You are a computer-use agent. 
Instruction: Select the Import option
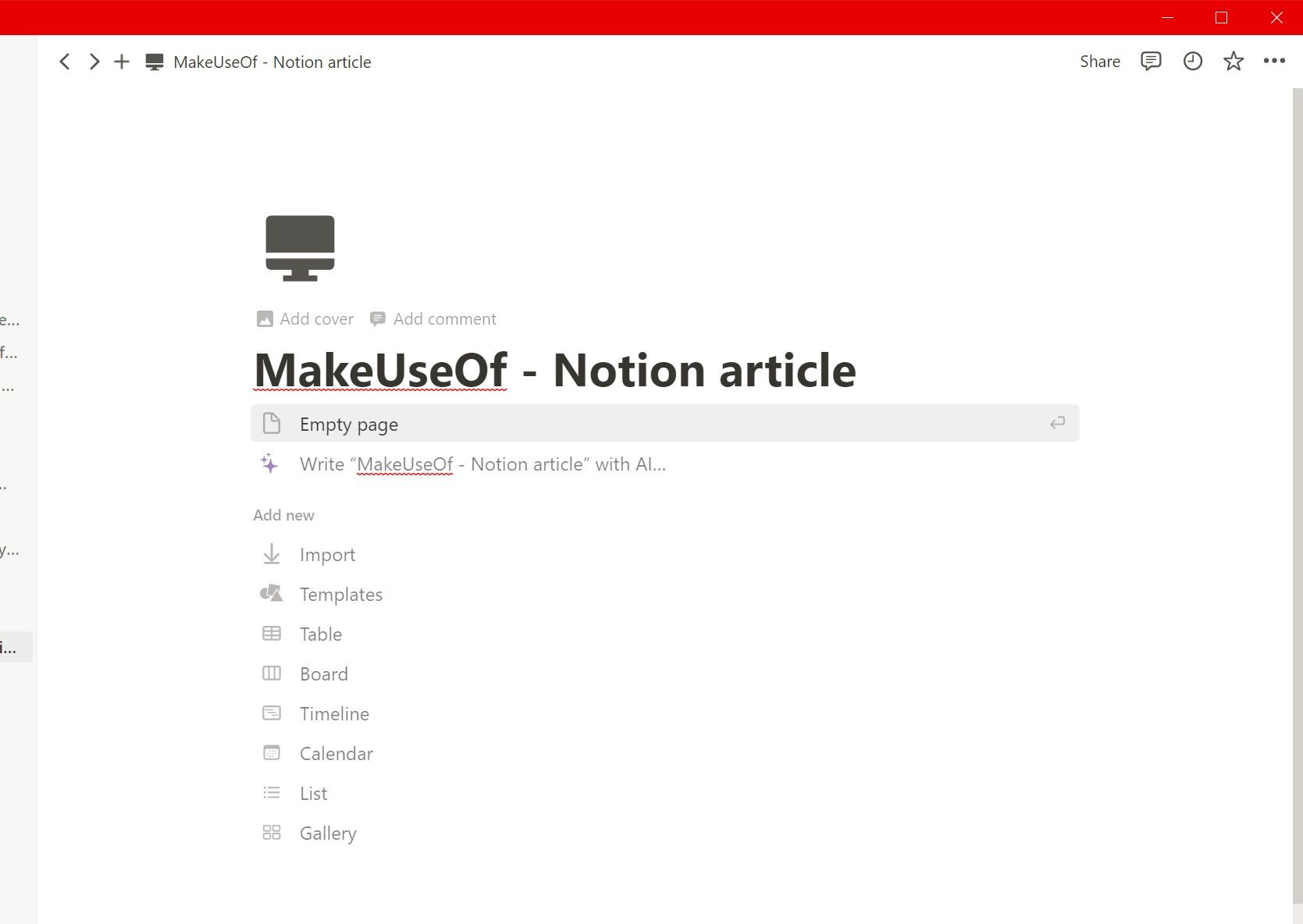(327, 554)
